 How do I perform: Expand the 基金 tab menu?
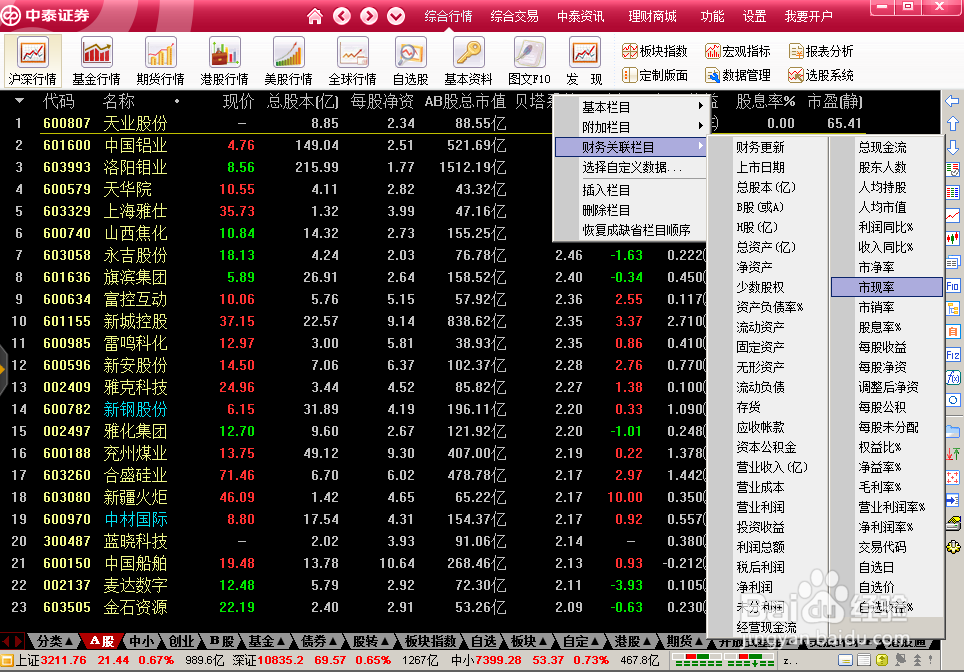pos(266,641)
